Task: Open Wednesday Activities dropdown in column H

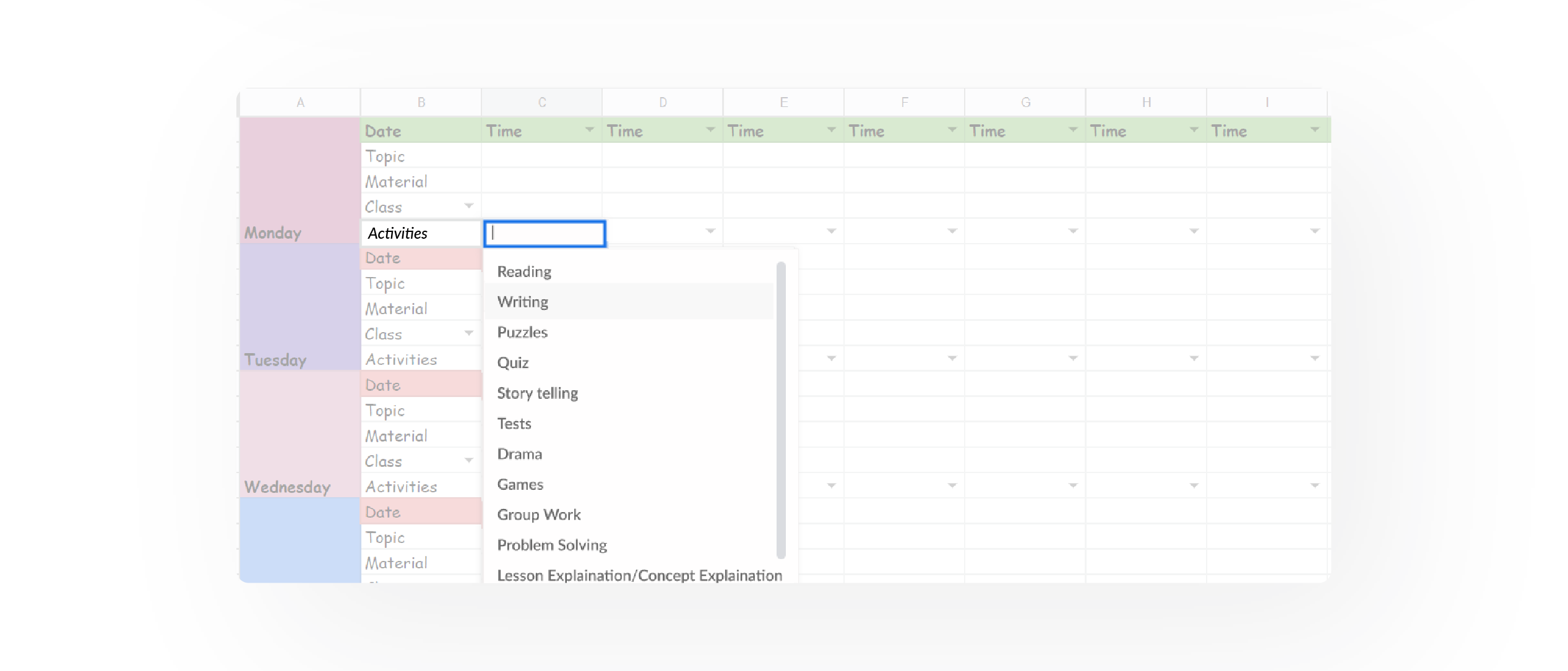Action: [x=1194, y=485]
